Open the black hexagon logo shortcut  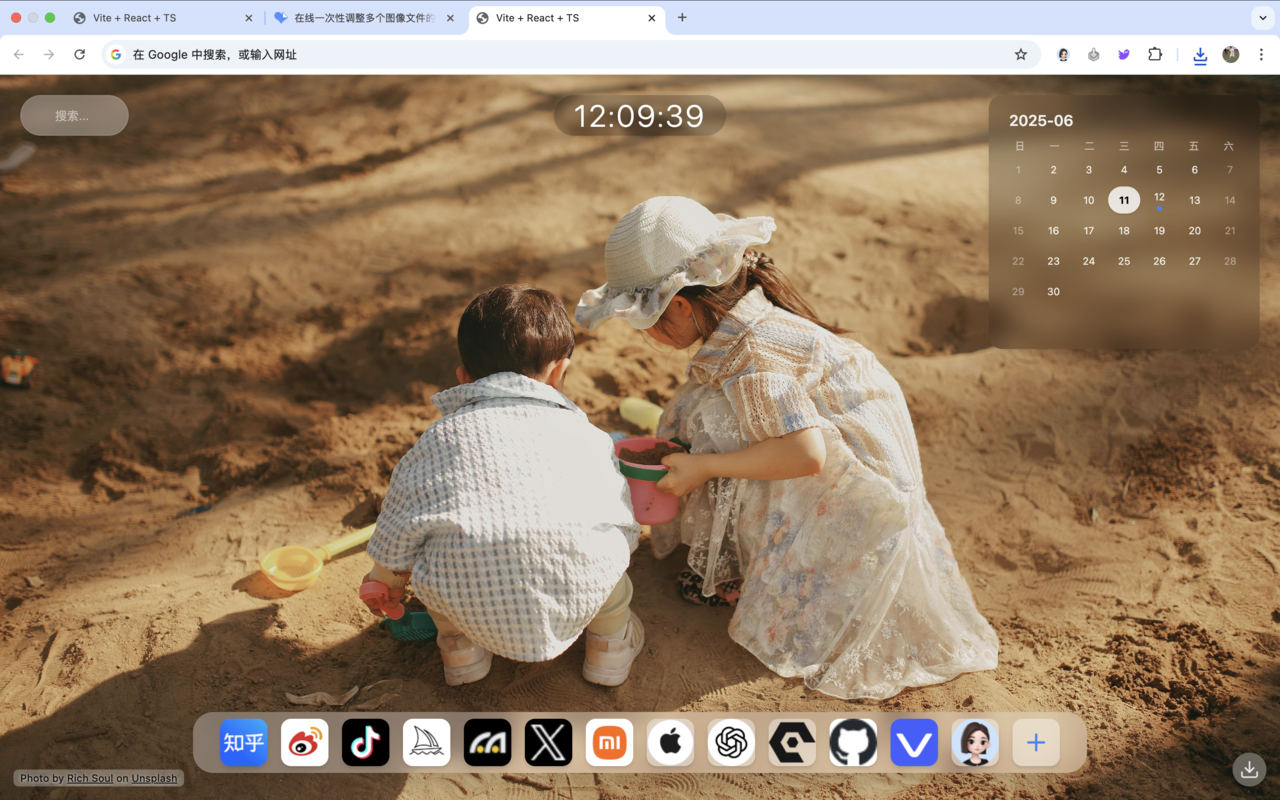tap(793, 743)
